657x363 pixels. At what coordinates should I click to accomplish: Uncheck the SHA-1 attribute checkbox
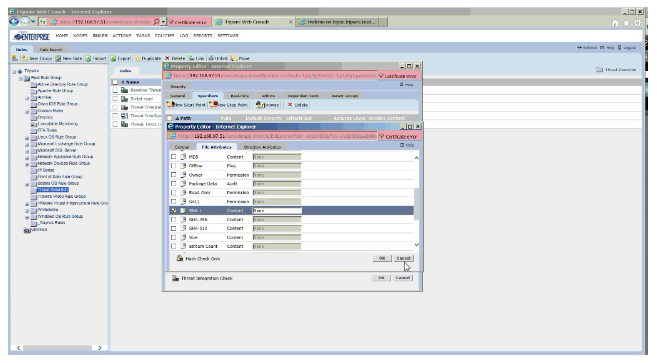[173, 210]
